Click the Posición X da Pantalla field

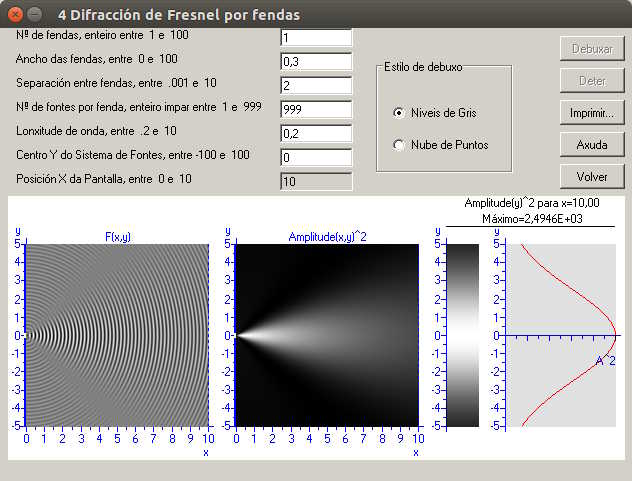point(316,181)
